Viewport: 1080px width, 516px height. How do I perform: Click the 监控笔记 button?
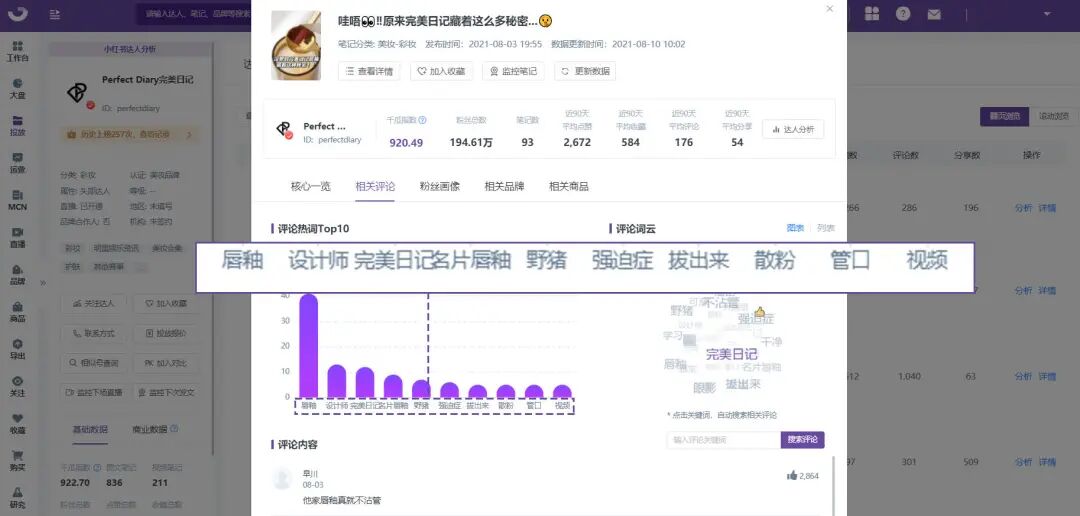click(513, 71)
